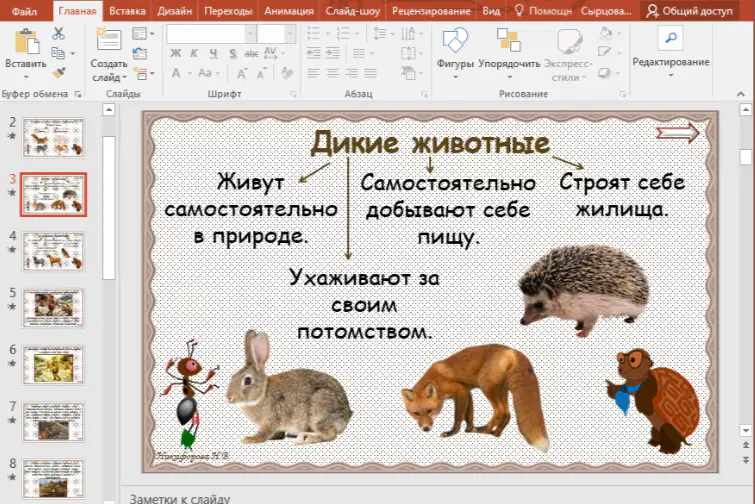Toggle justify text alignment
The height and width of the screenshot is (504, 755).
coord(370,73)
